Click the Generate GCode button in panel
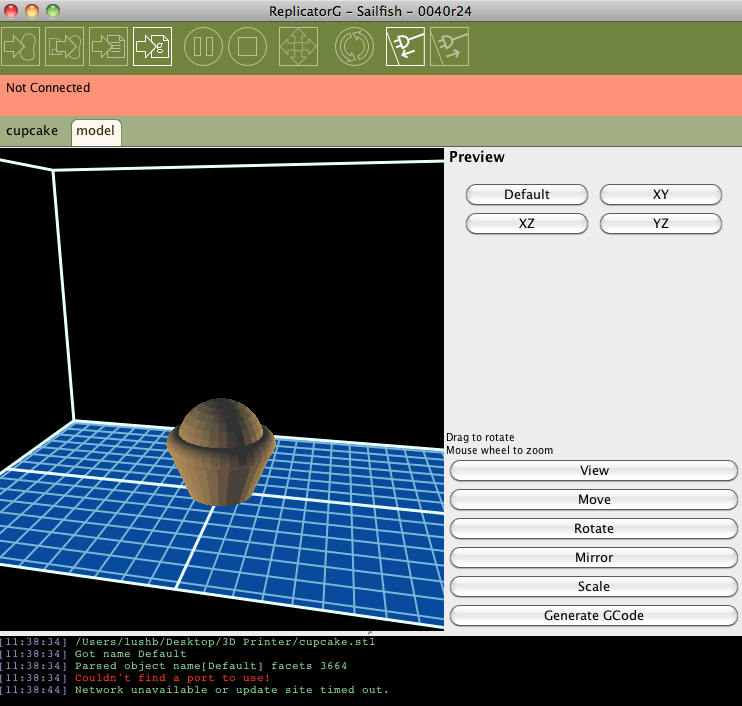 coord(594,615)
